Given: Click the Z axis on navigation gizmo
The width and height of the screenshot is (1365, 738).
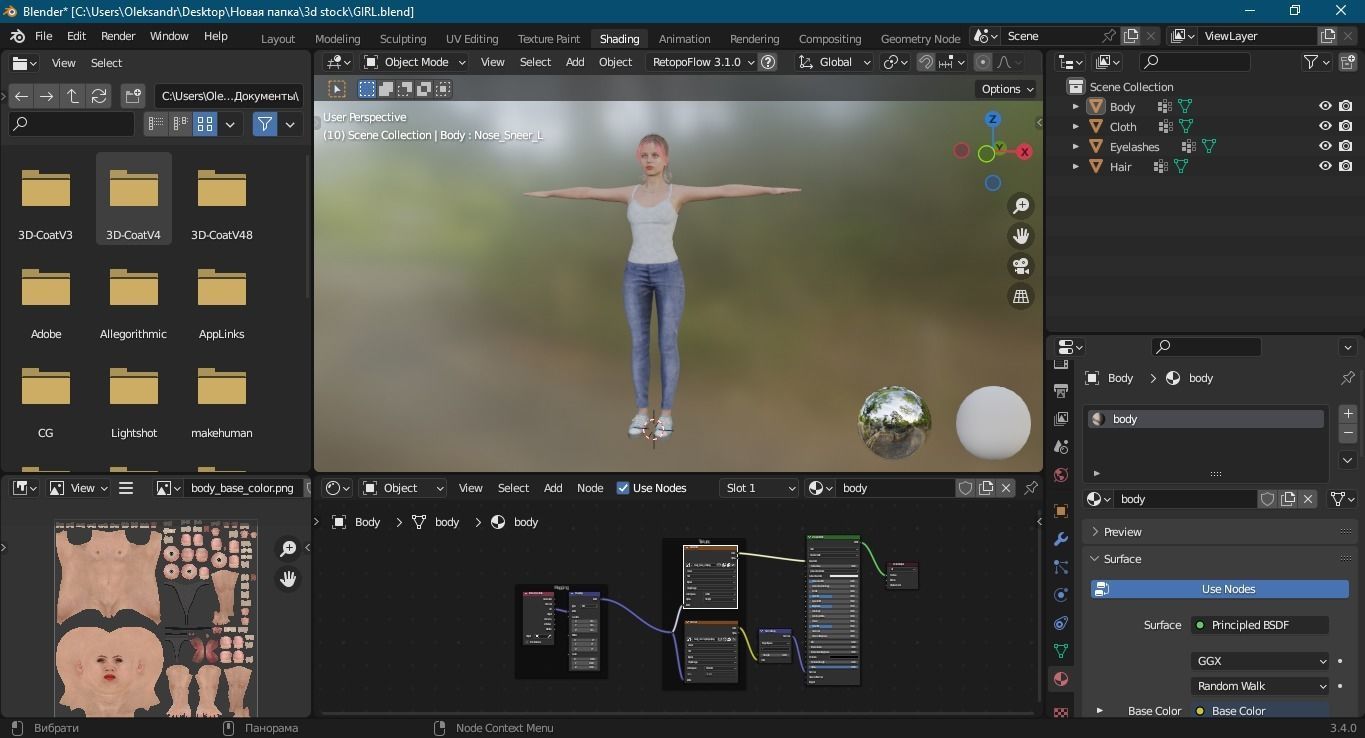Looking at the screenshot, I should [x=992, y=119].
